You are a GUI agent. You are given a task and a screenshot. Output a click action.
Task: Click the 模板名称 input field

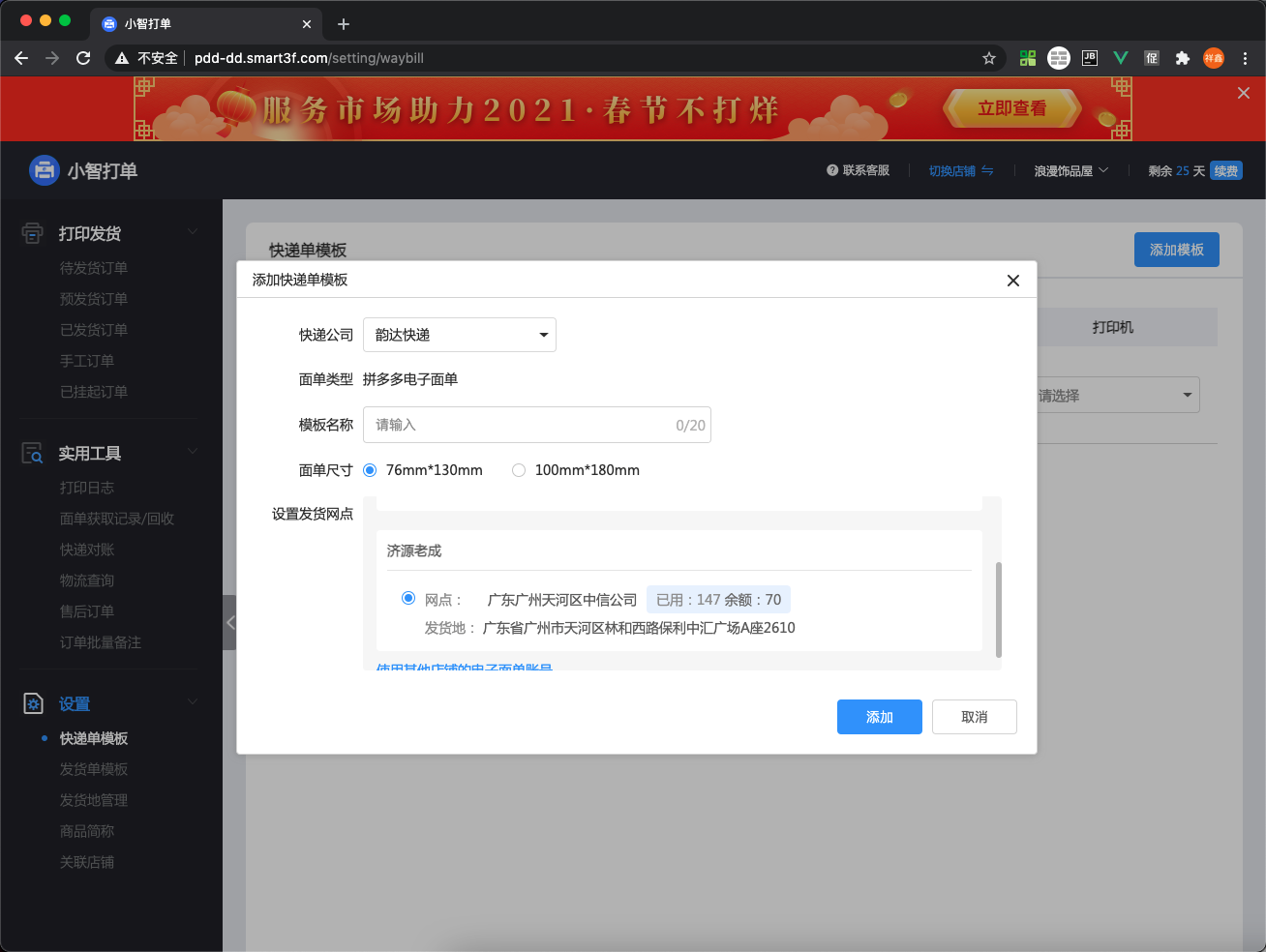point(537,425)
